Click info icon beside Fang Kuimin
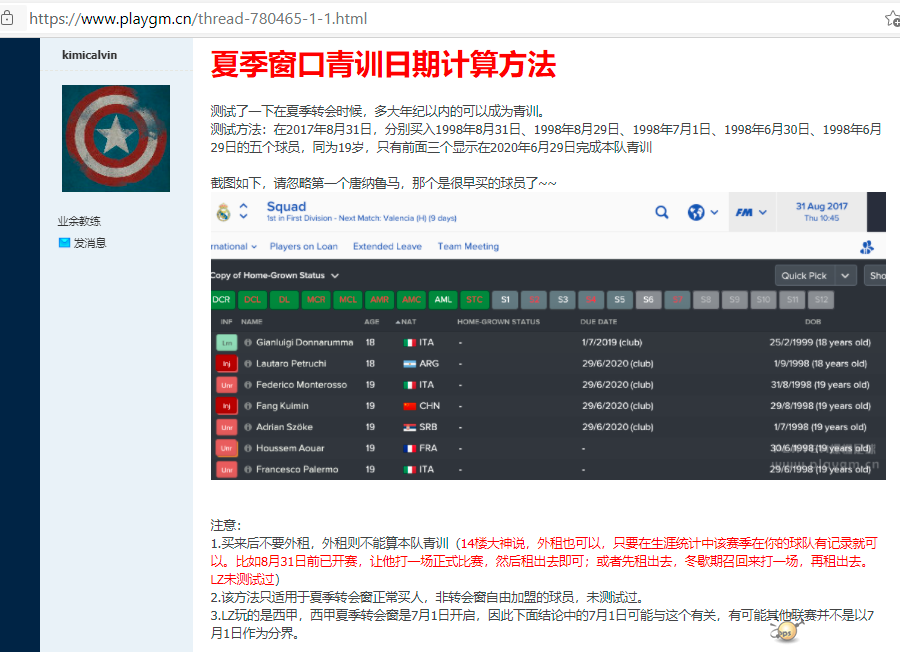Image resolution: width=900 pixels, height=652 pixels. (248, 406)
